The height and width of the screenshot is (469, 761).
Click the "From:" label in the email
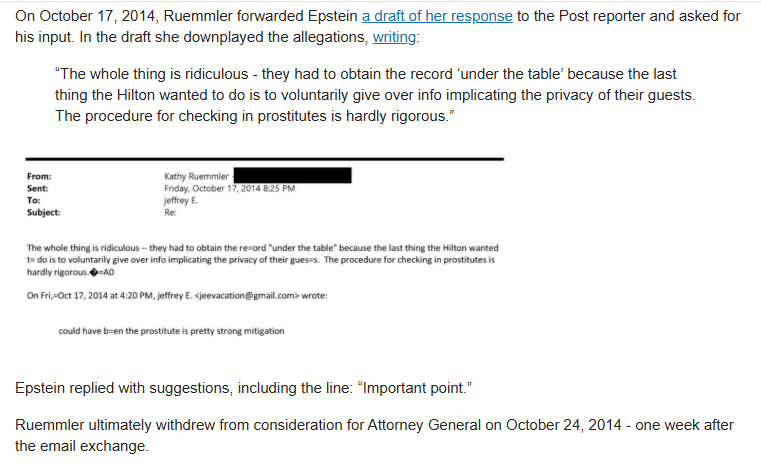pyautogui.click(x=42, y=177)
